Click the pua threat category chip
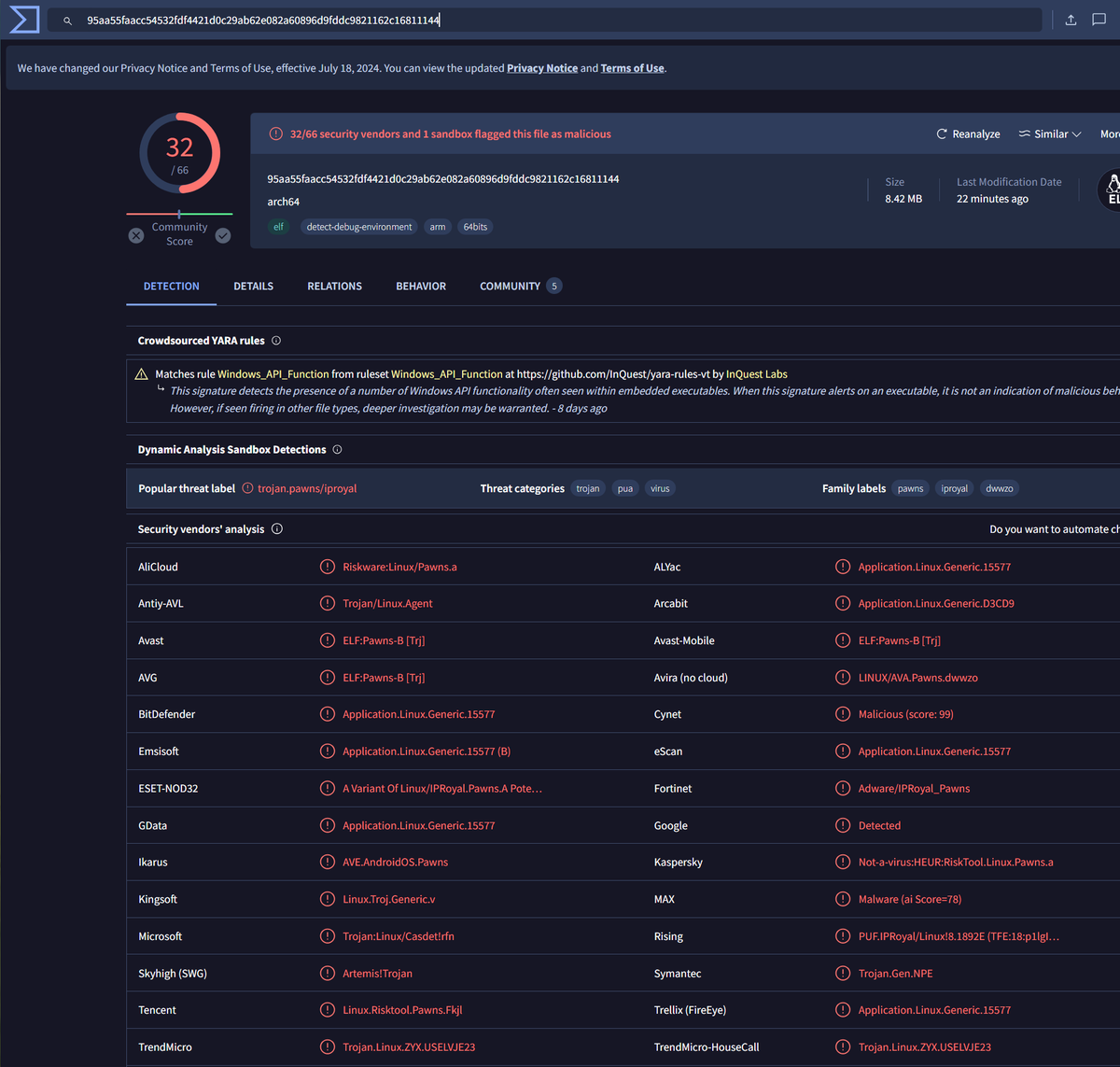Image resolution: width=1120 pixels, height=1067 pixels. [x=625, y=488]
